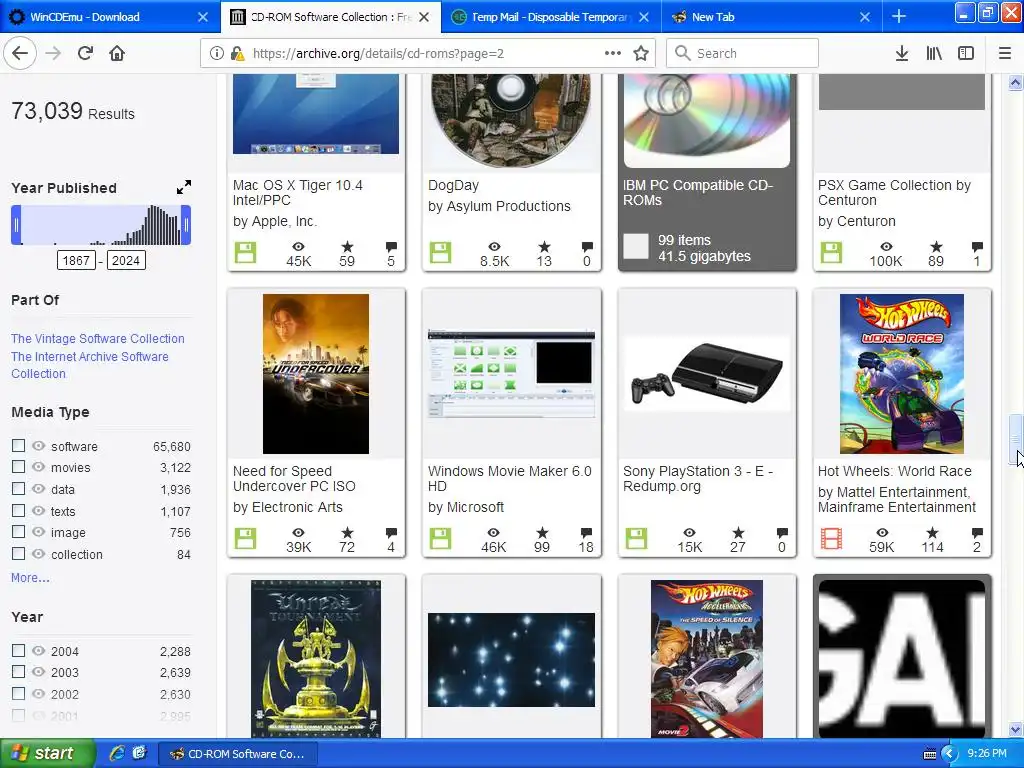Focus the browser Search box
Image resolution: width=1024 pixels, height=768 pixels.
(x=743, y=53)
